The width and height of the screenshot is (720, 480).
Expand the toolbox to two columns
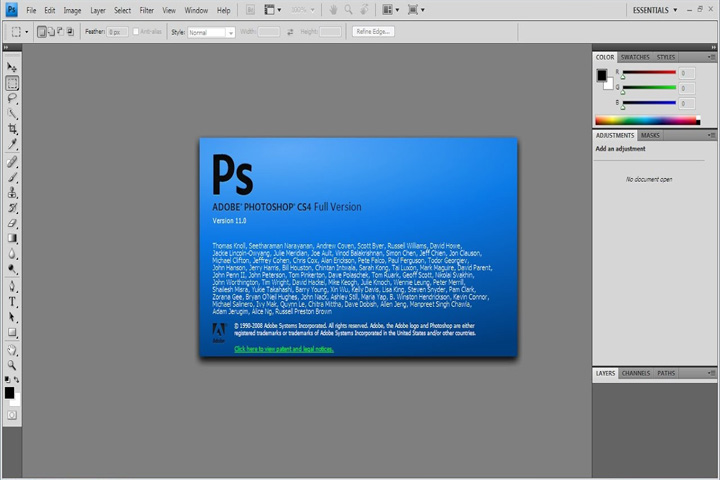click(x=6, y=47)
